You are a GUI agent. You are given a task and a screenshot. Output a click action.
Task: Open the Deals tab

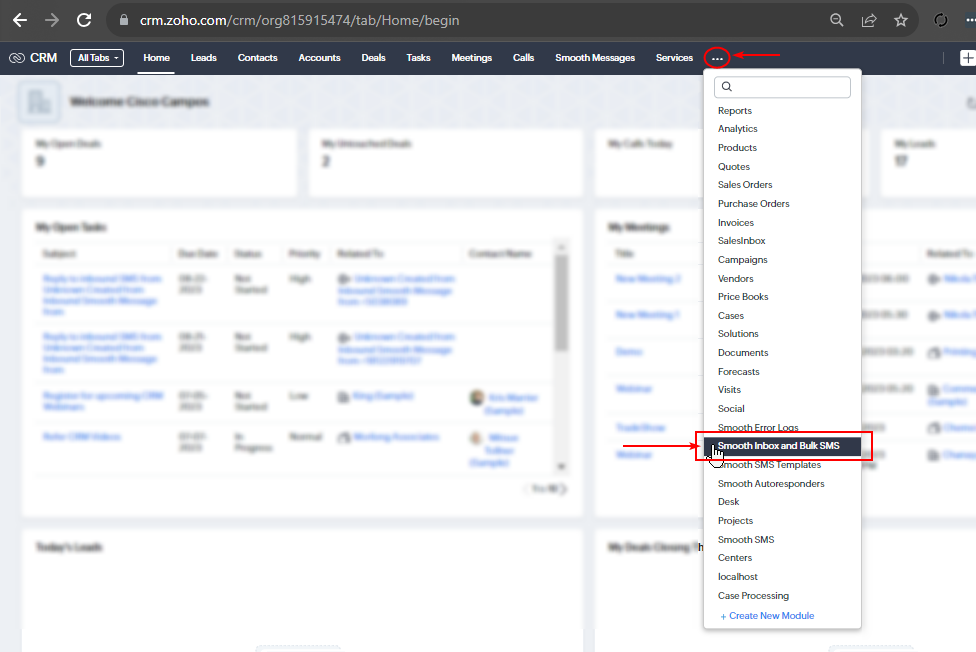pyautogui.click(x=373, y=58)
